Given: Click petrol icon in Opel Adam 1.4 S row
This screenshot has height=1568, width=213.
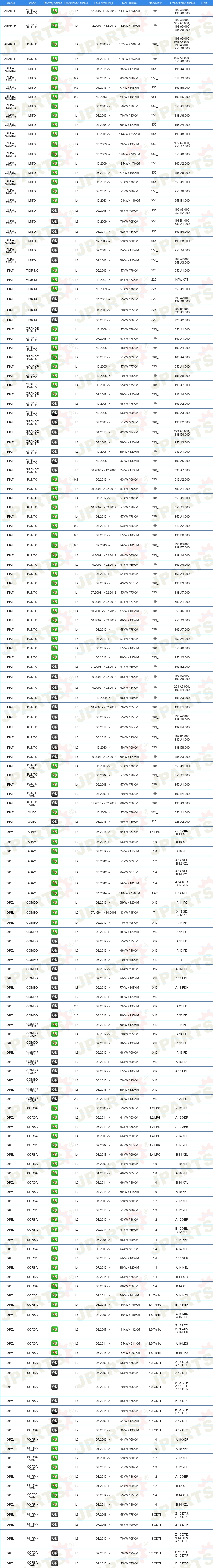Looking at the screenshot, I should click(x=55, y=893).
